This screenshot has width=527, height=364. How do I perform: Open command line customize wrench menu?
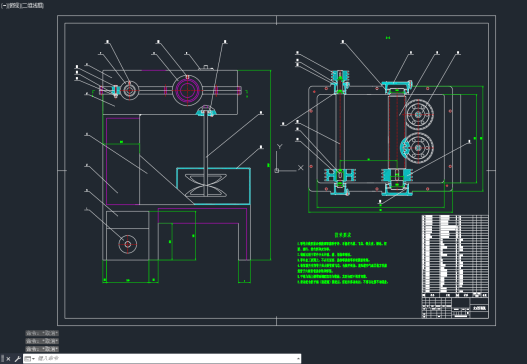click(17, 359)
